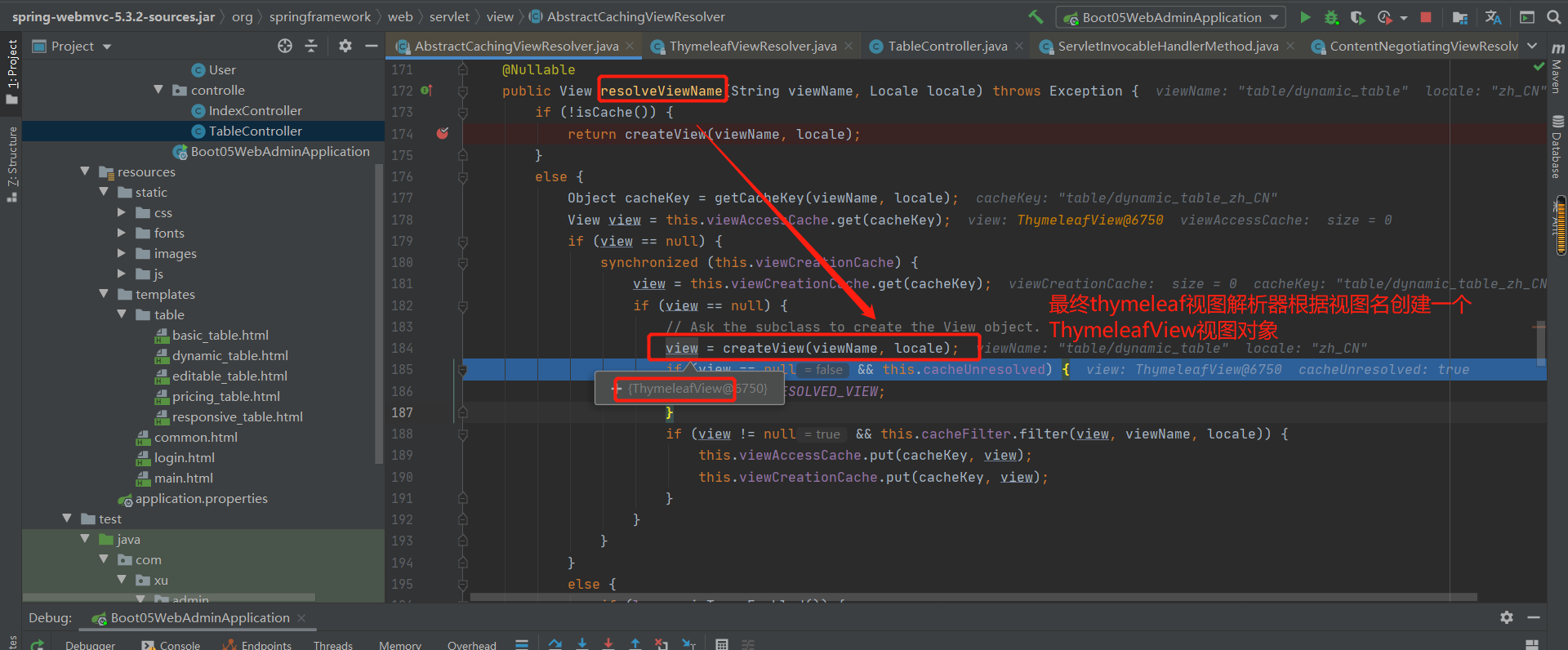Screen dimensions: 1568x650
Task: Click the override gutter icon on line 172
Action: pos(426,91)
